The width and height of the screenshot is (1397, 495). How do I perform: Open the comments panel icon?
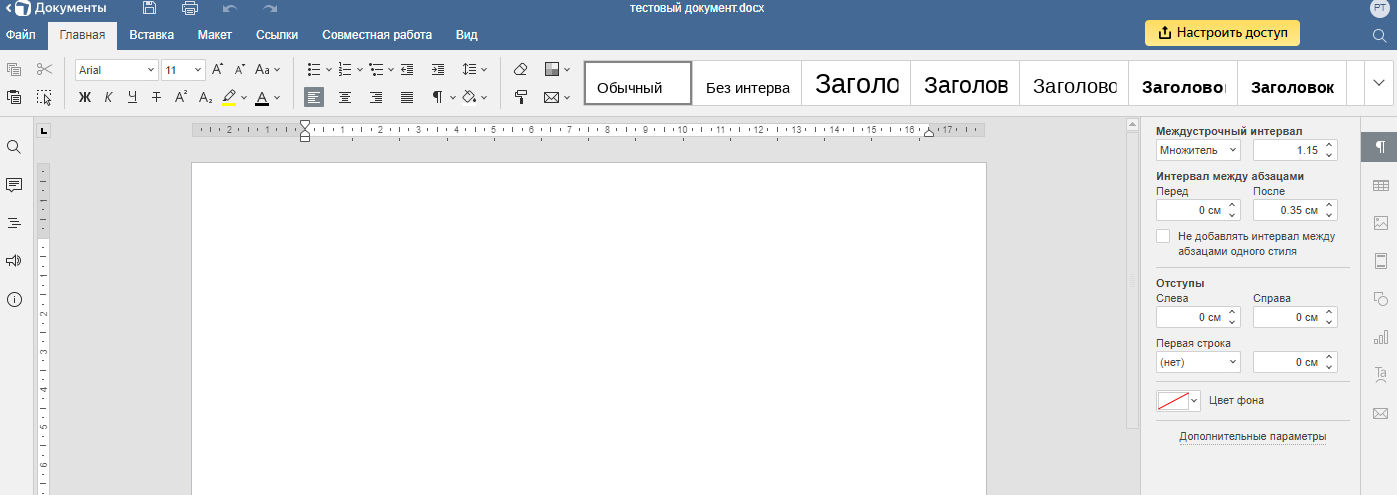14,185
